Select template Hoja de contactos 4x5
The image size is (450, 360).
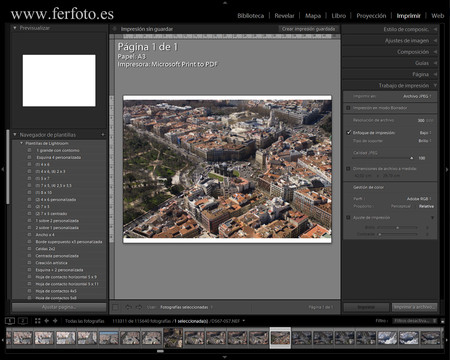click(x=56, y=291)
